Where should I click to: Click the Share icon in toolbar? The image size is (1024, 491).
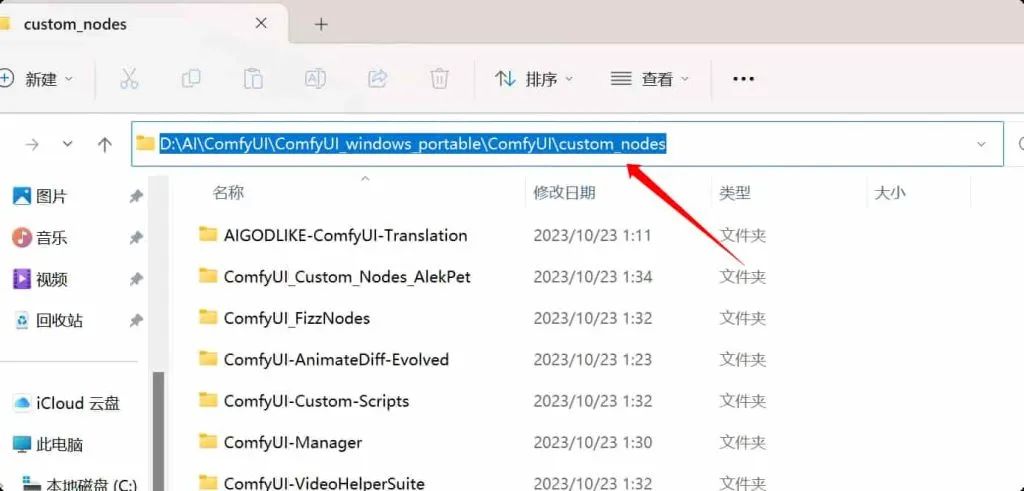pos(377,79)
